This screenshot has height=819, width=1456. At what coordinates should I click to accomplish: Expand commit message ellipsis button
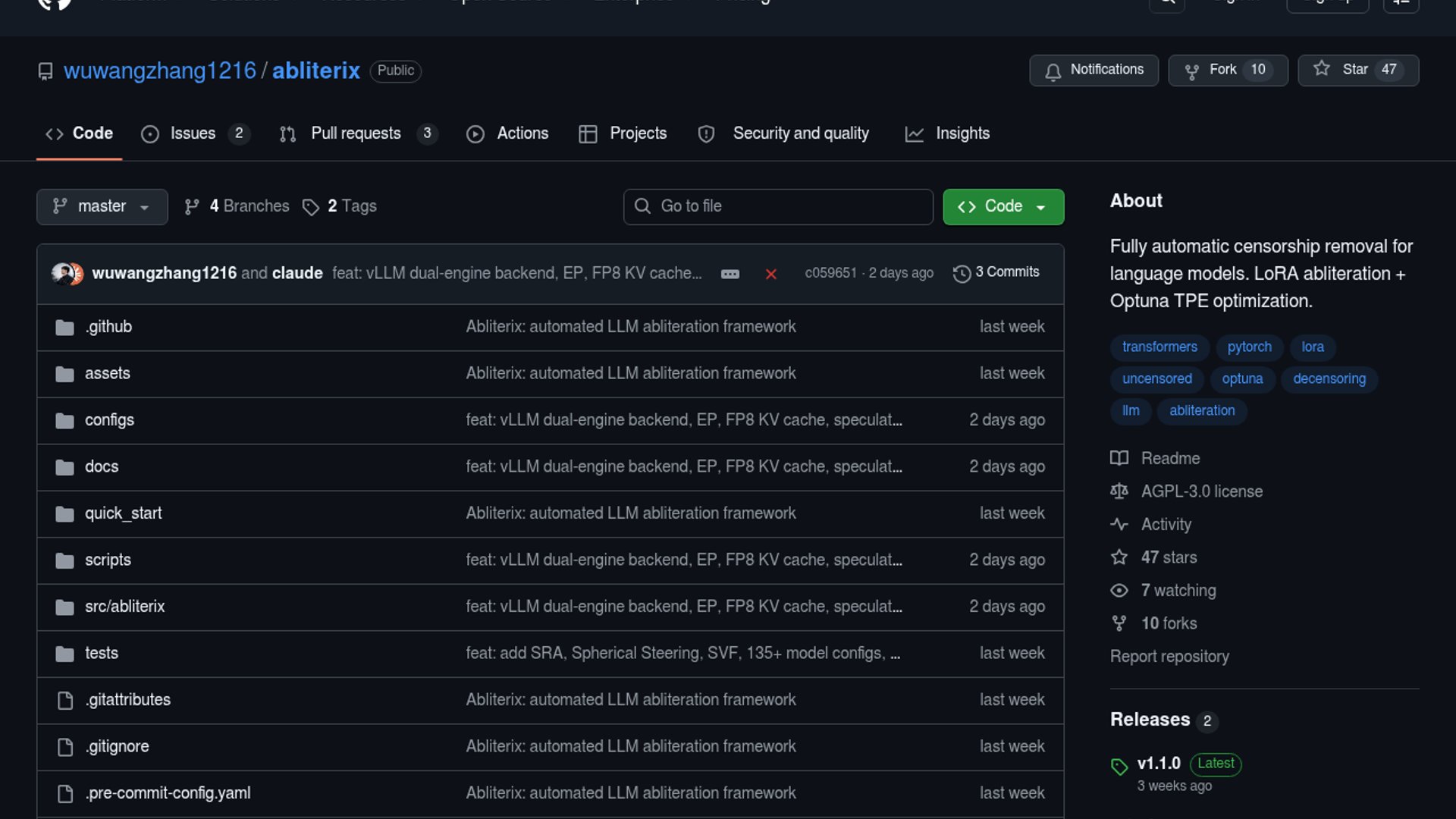(x=730, y=274)
